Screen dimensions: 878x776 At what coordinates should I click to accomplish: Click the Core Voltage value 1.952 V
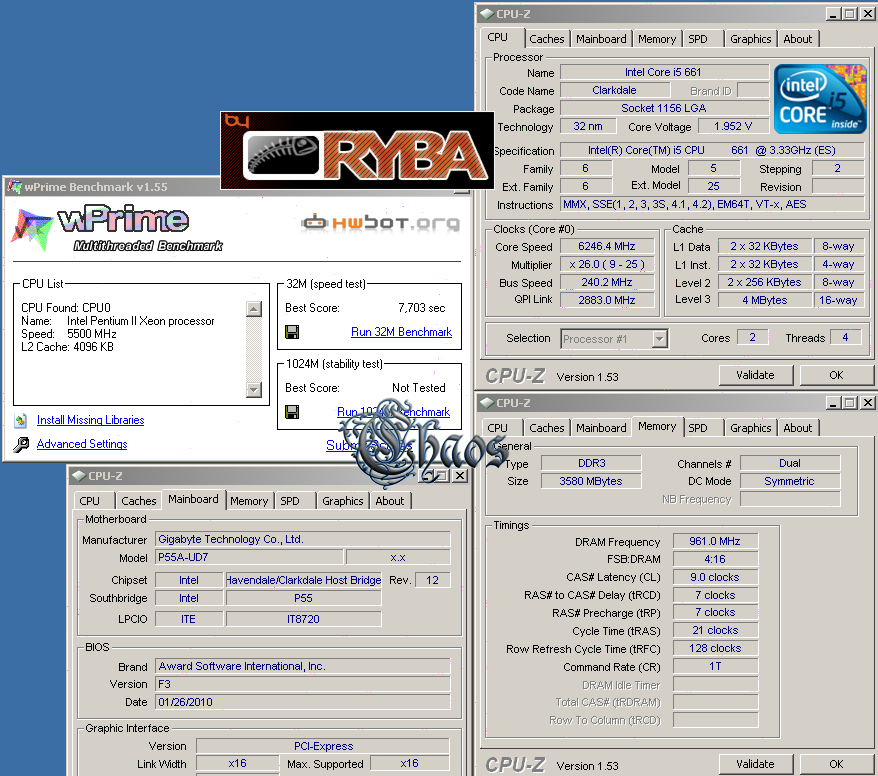pos(733,127)
